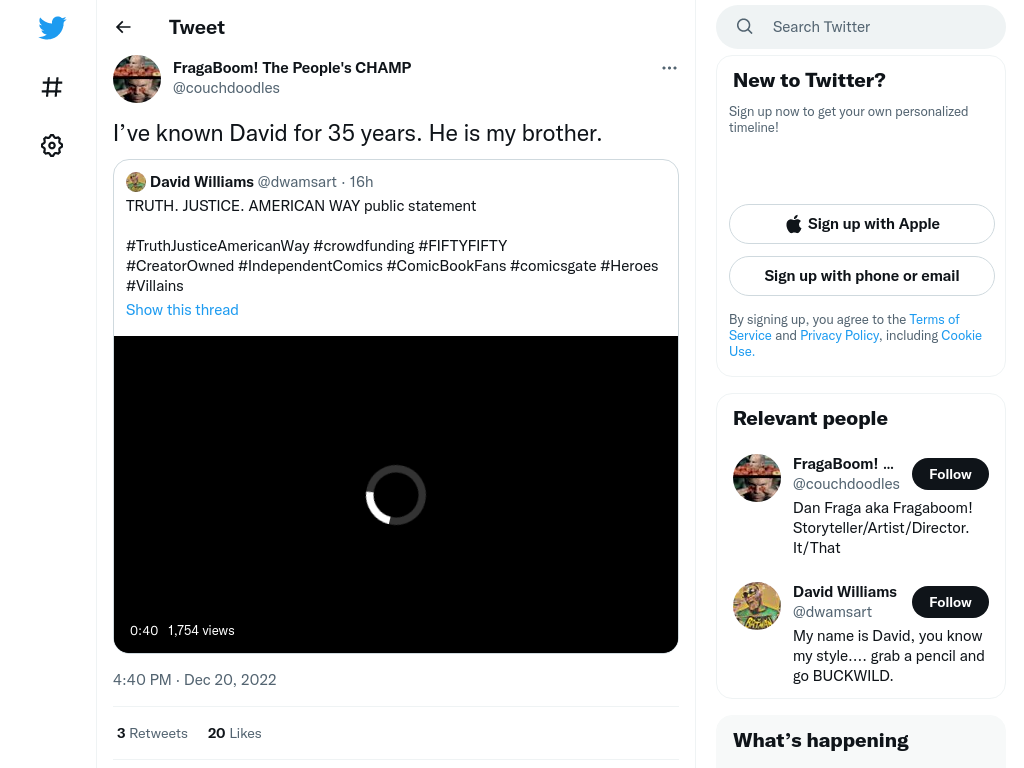Open the Privacy Policy link
The image size is (1024, 768).
tap(839, 336)
